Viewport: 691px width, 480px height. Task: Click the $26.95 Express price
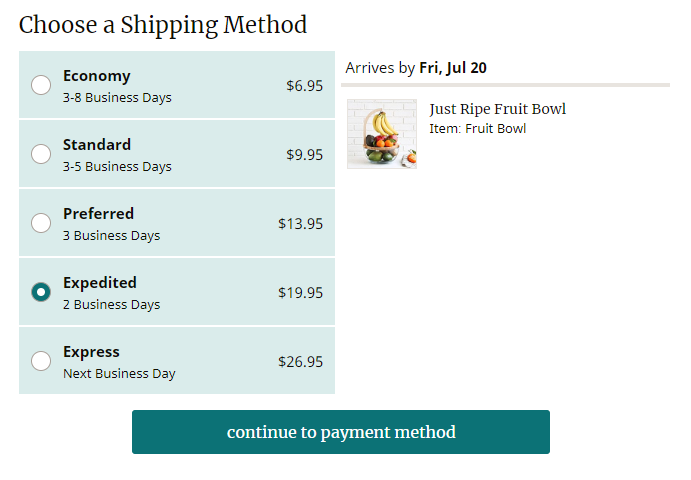point(301,362)
